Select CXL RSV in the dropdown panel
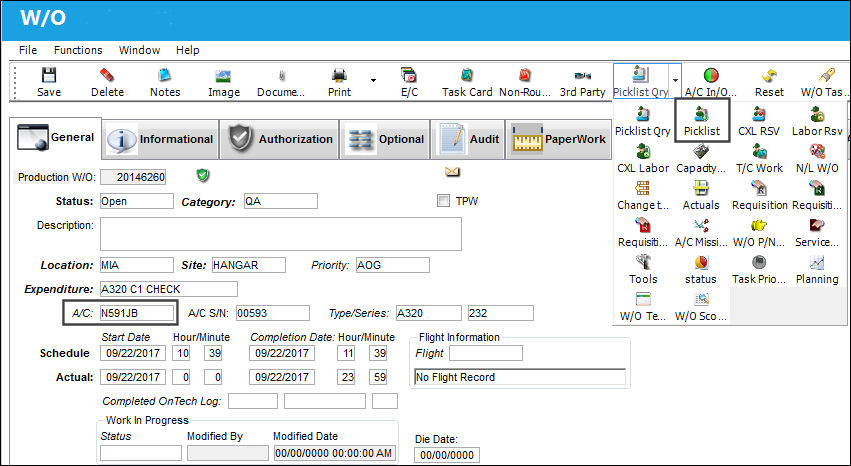 (759, 120)
